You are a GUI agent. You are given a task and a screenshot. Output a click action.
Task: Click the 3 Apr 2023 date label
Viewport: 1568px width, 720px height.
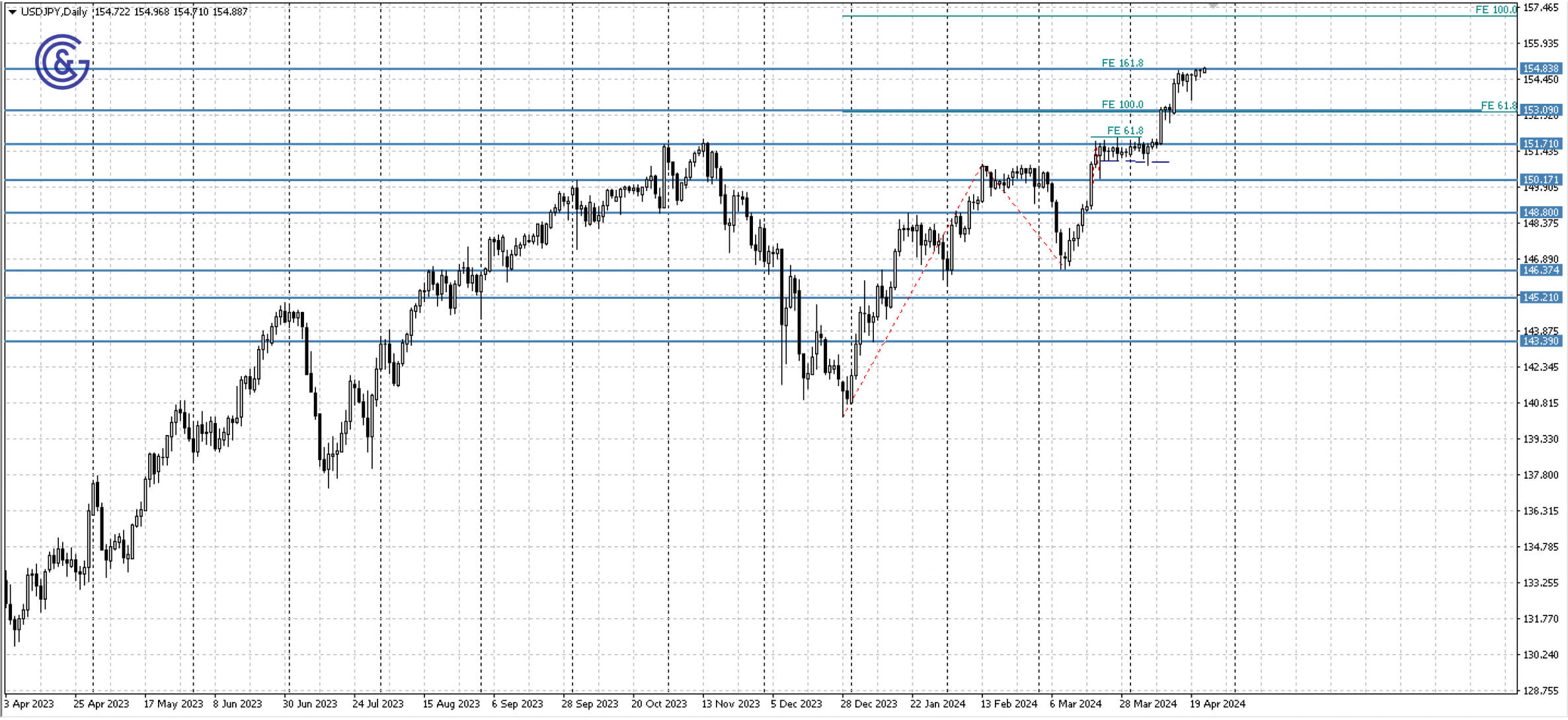(30, 704)
